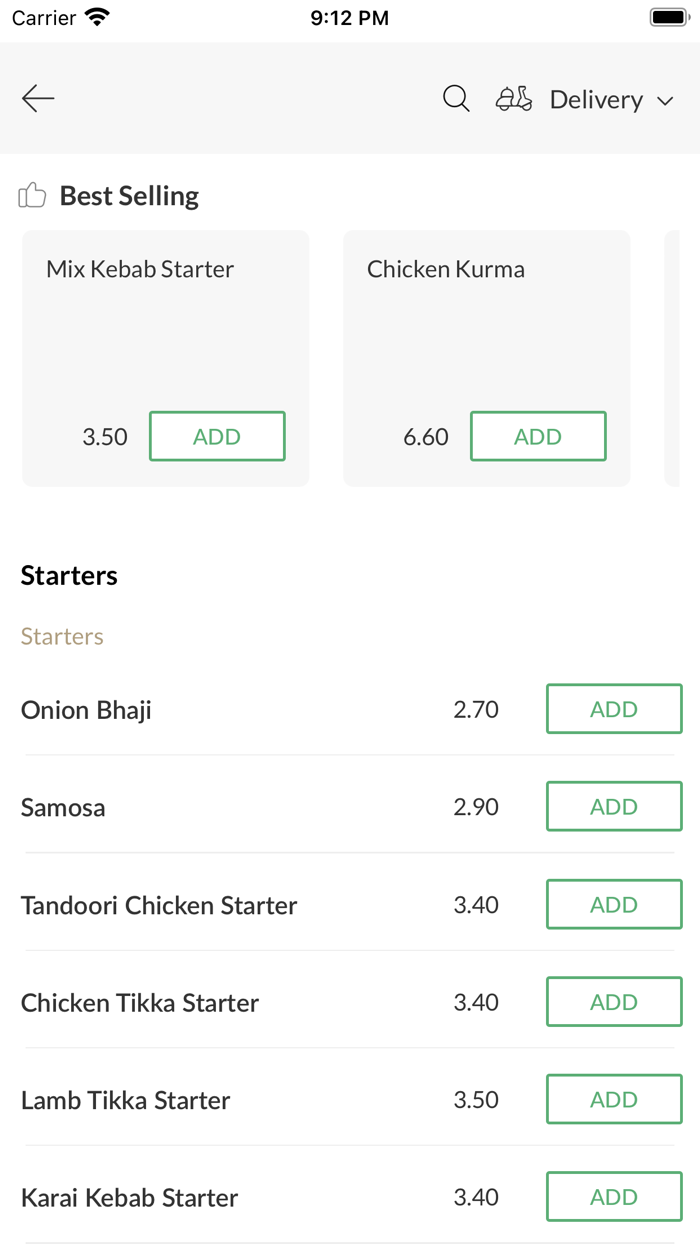This screenshot has height=1244, width=700.
Task: Add Samosa to basket
Action: [x=614, y=806]
